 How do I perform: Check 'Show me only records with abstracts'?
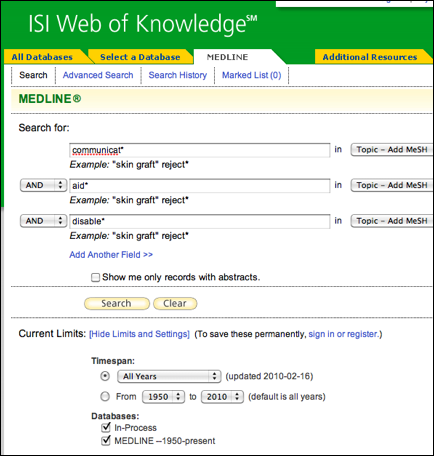coord(95,277)
